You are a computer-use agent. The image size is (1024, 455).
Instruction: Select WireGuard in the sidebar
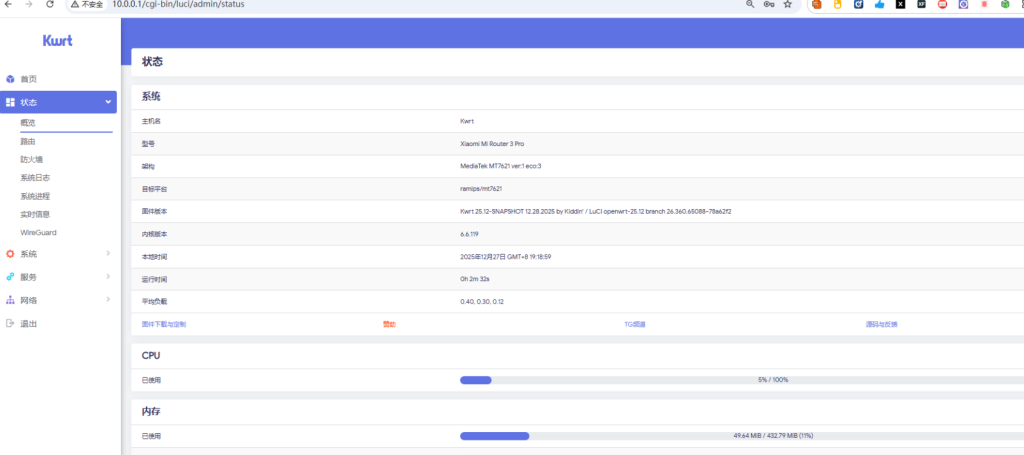38,232
